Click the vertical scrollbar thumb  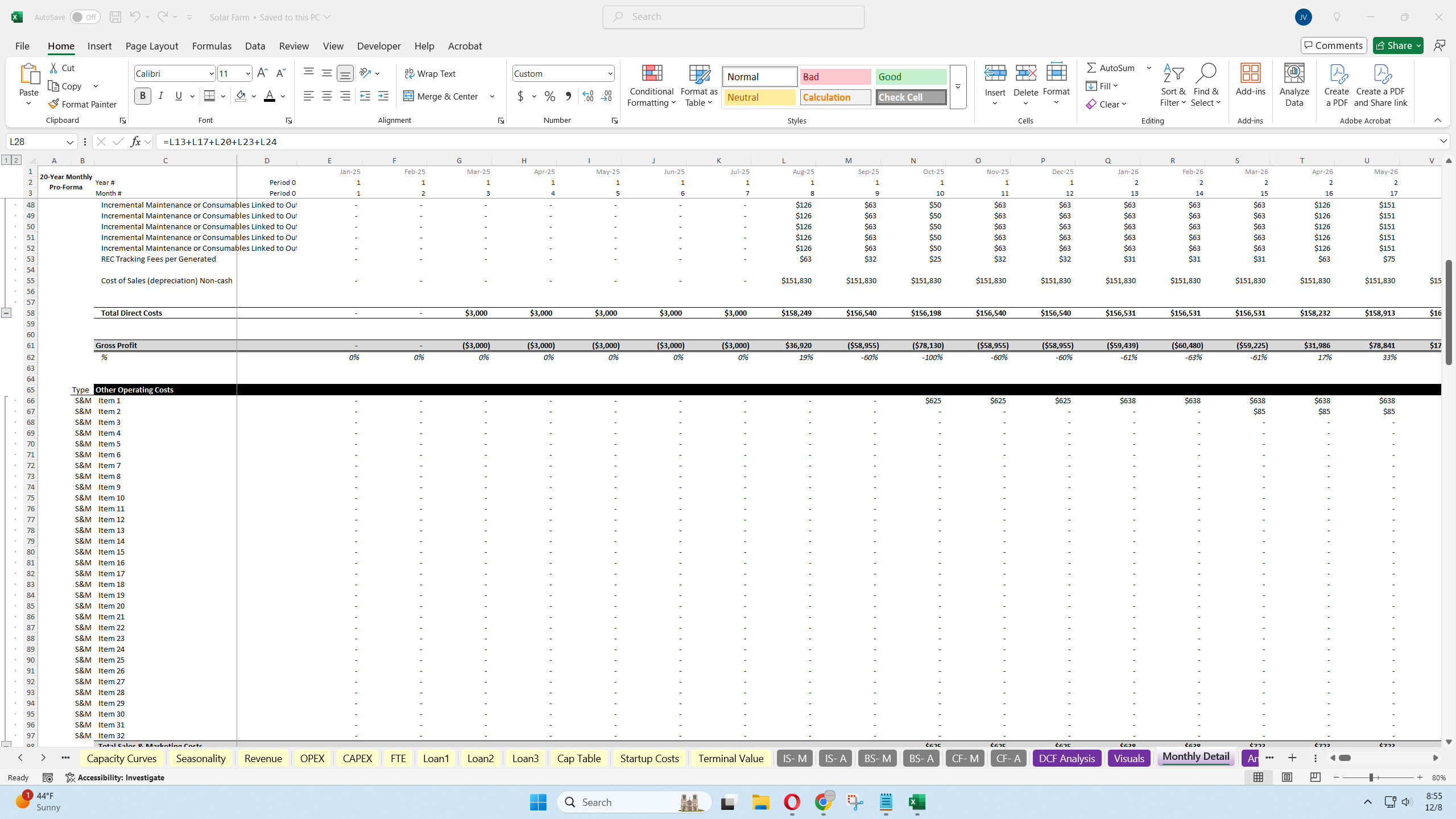pos(1449,312)
